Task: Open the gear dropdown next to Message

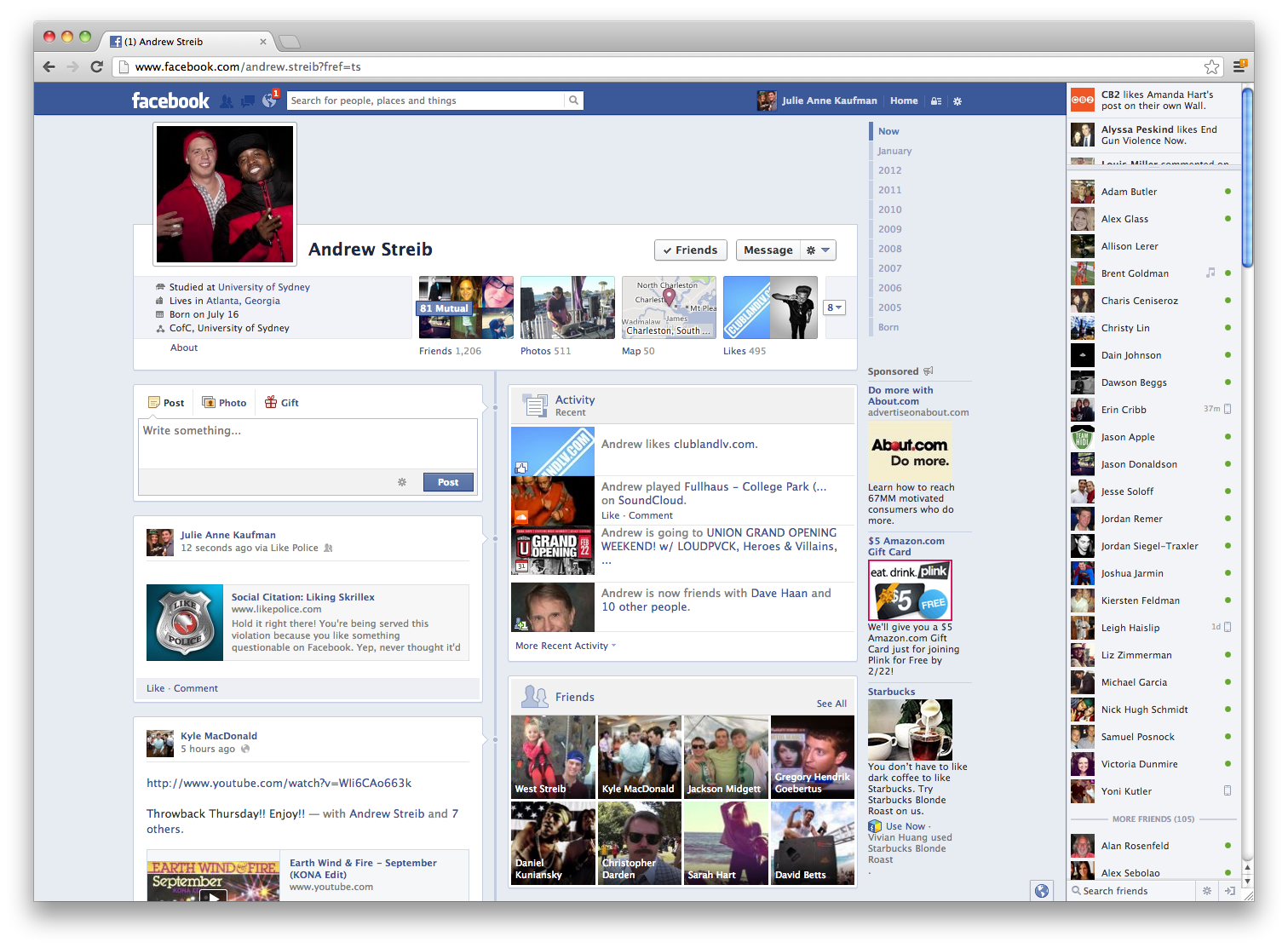Action: pyautogui.click(x=818, y=250)
